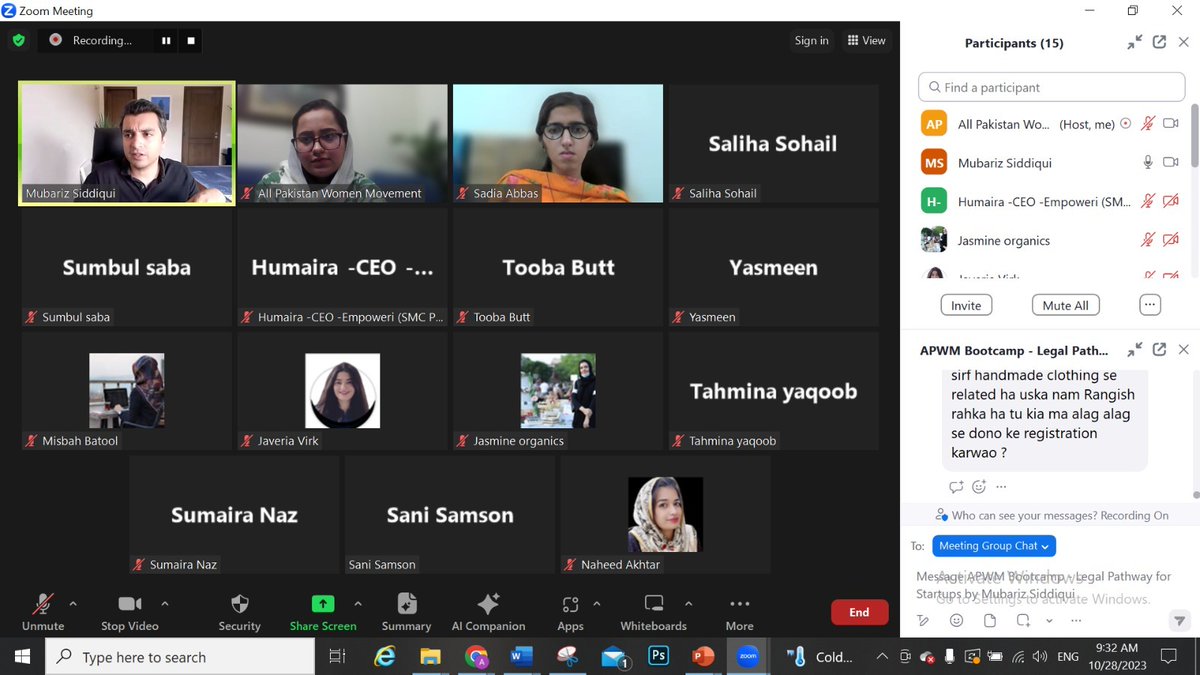The image size is (1200, 675).
Task: Open Photoshop from the taskbar
Action: tap(658, 657)
